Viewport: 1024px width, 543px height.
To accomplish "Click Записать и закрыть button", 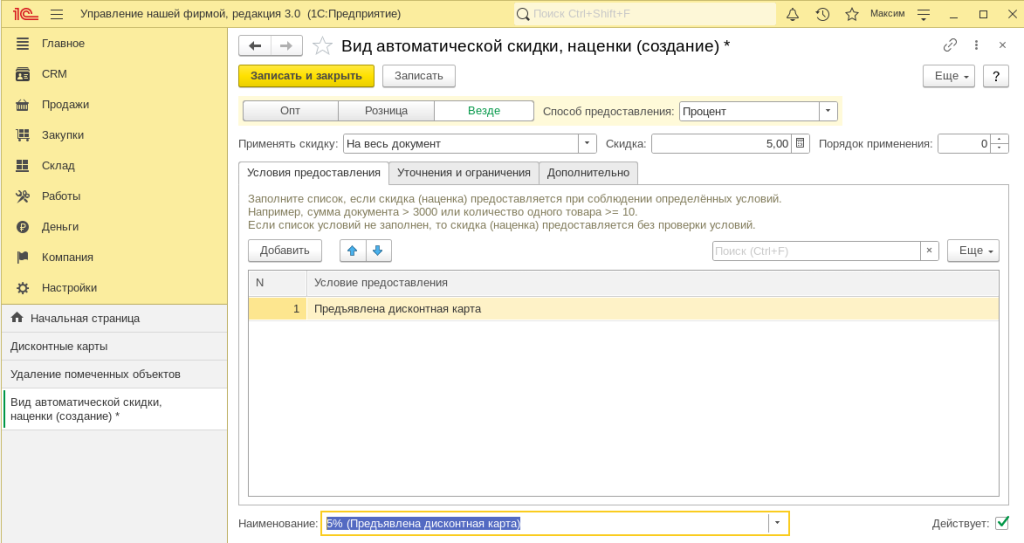I will click(306, 76).
